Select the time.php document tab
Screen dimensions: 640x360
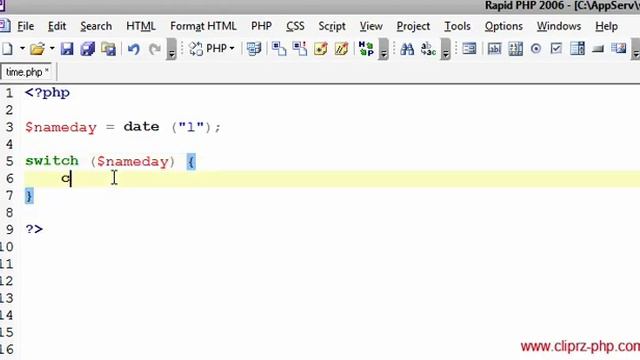tap(27, 72)
